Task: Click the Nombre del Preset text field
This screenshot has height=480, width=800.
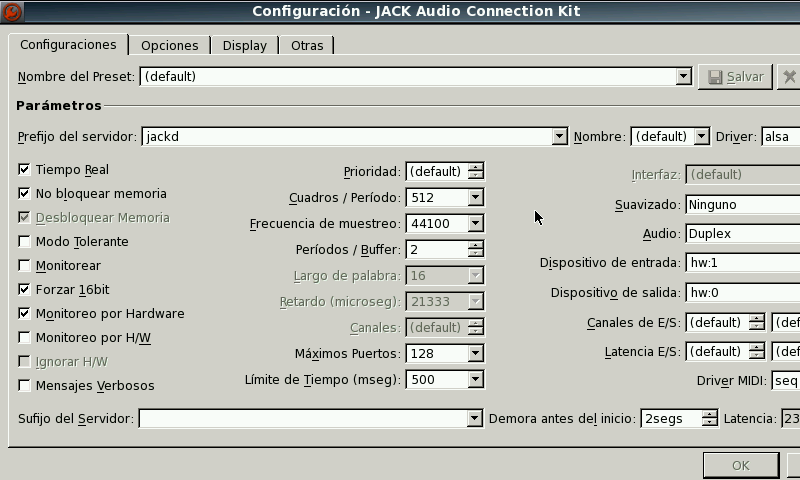Action: (408, 77)
